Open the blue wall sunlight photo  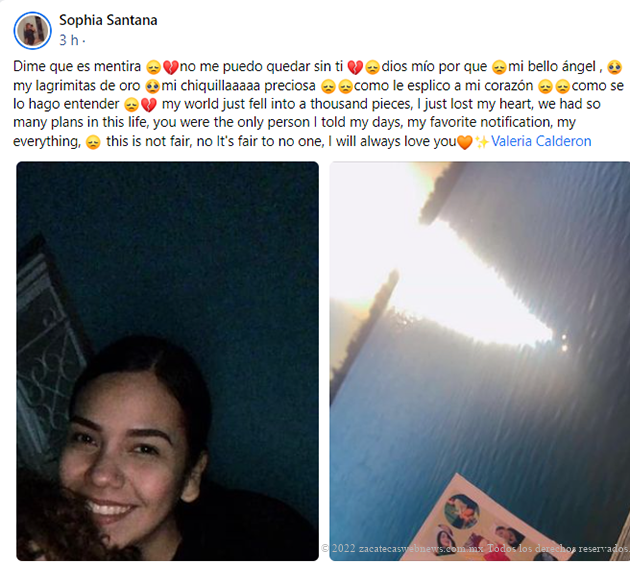pos(480,361)
